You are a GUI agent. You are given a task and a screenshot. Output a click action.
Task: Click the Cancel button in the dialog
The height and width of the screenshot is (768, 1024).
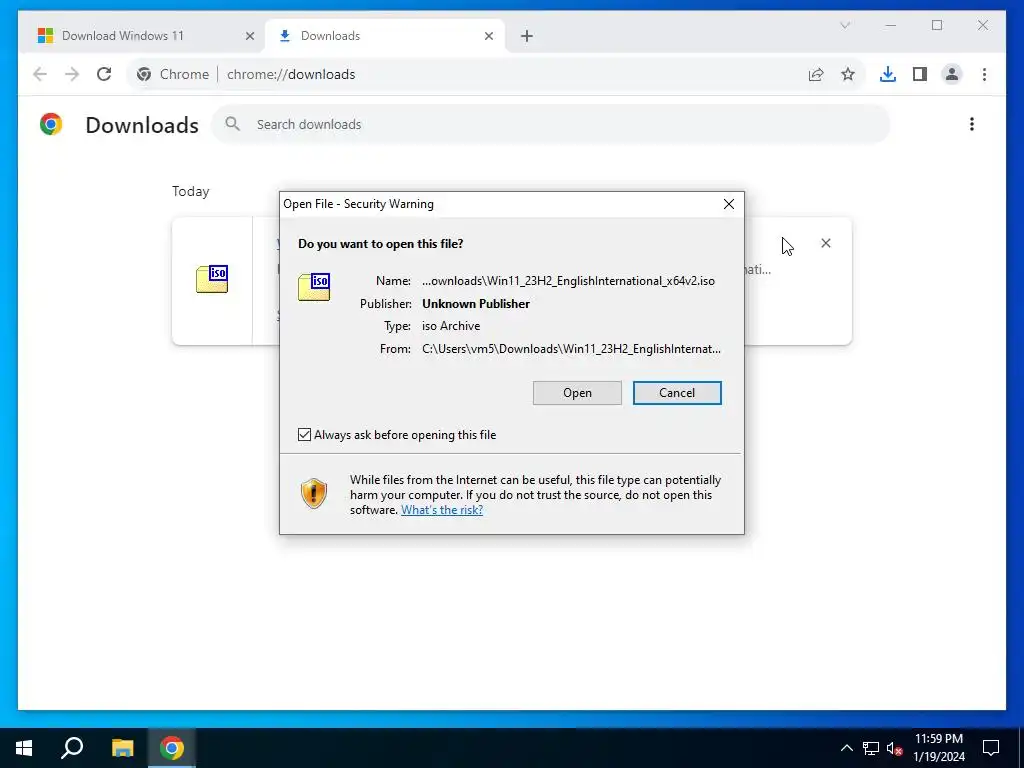677,393
